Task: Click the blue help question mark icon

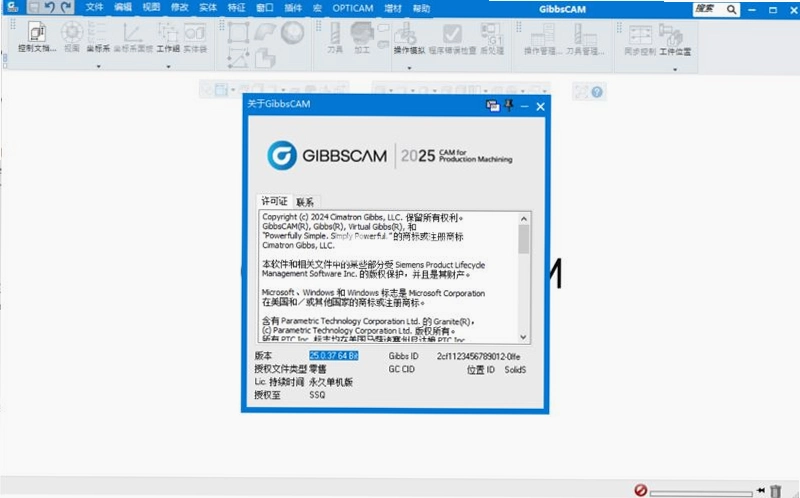Action: [596, 92]
